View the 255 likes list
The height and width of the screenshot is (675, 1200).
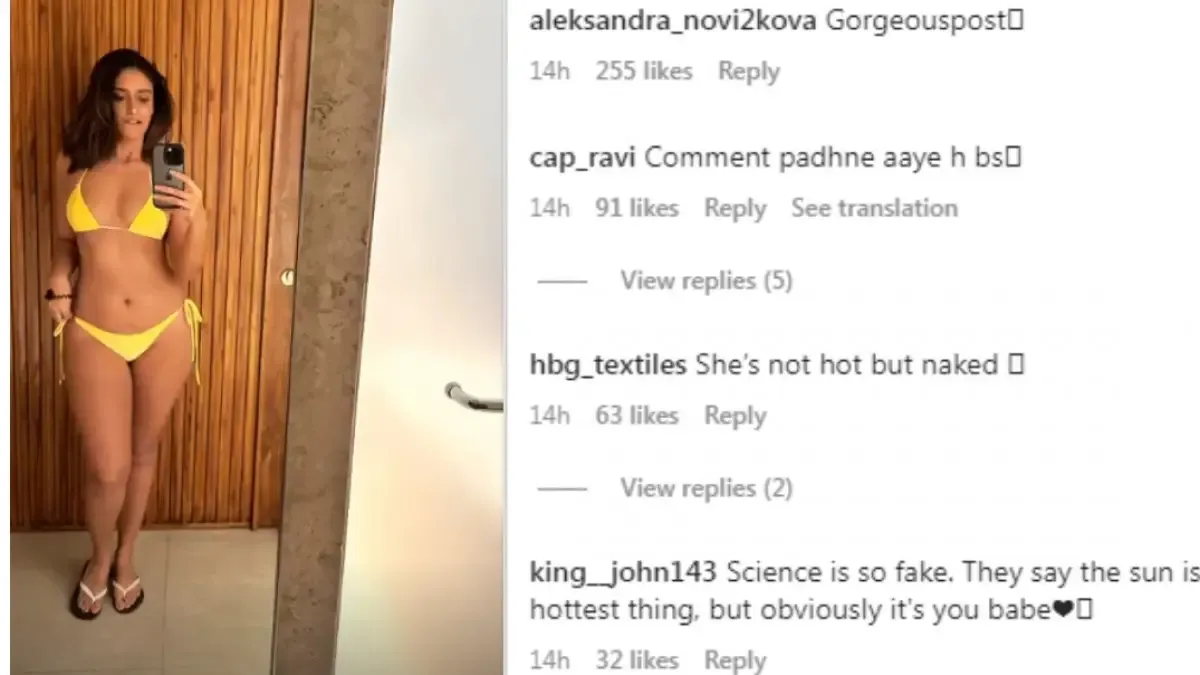(644, 72)
